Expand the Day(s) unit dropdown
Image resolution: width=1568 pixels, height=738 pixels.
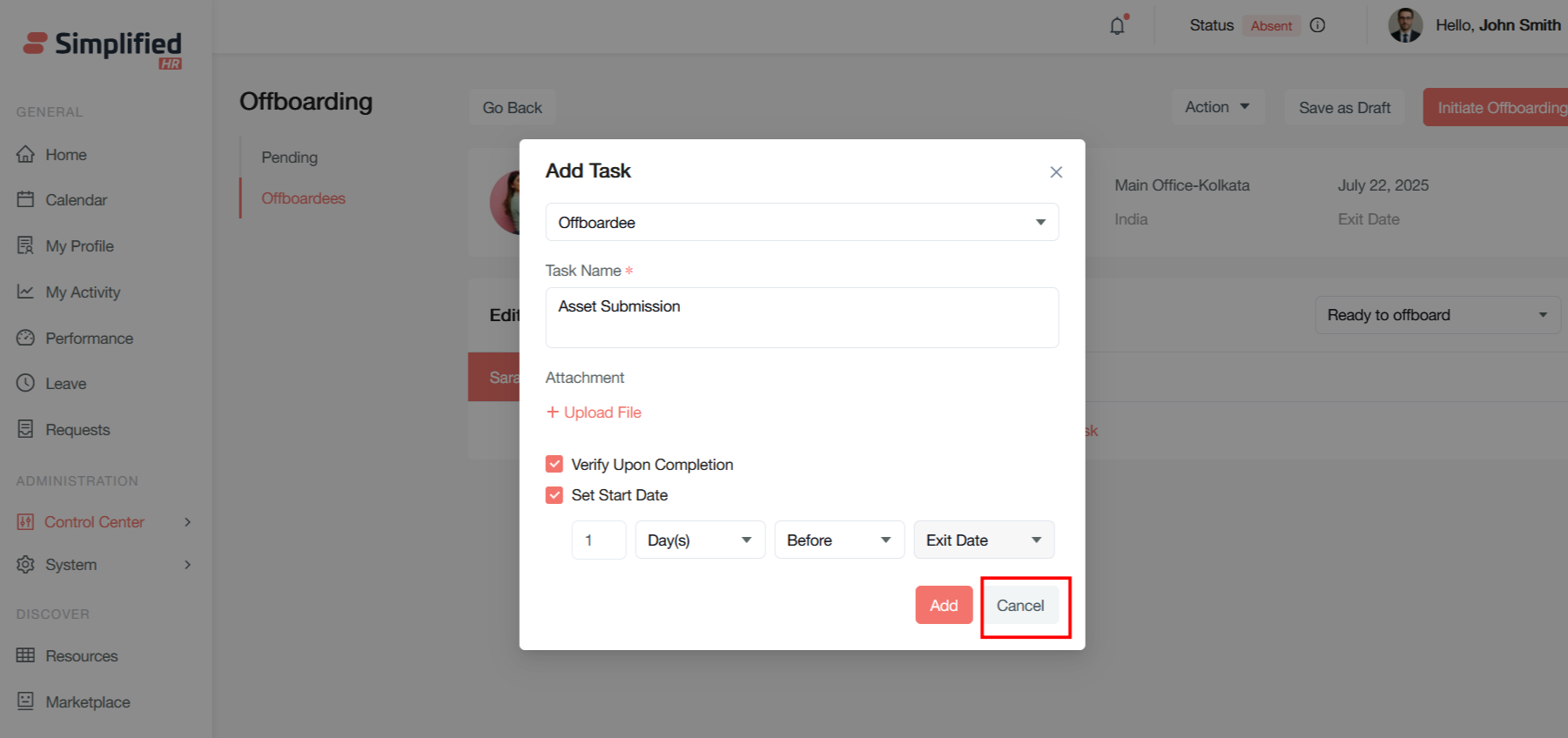tap(699, 540)
